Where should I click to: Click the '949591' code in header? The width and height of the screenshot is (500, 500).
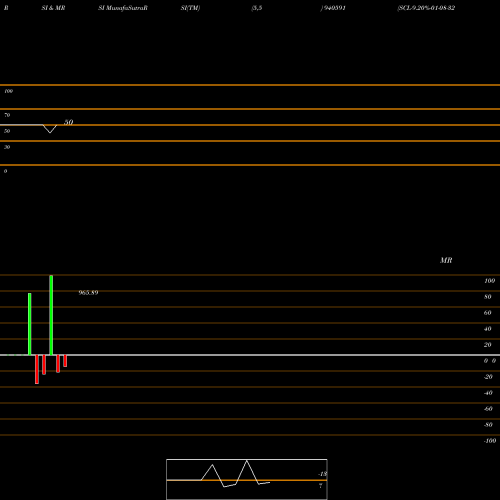335,8
